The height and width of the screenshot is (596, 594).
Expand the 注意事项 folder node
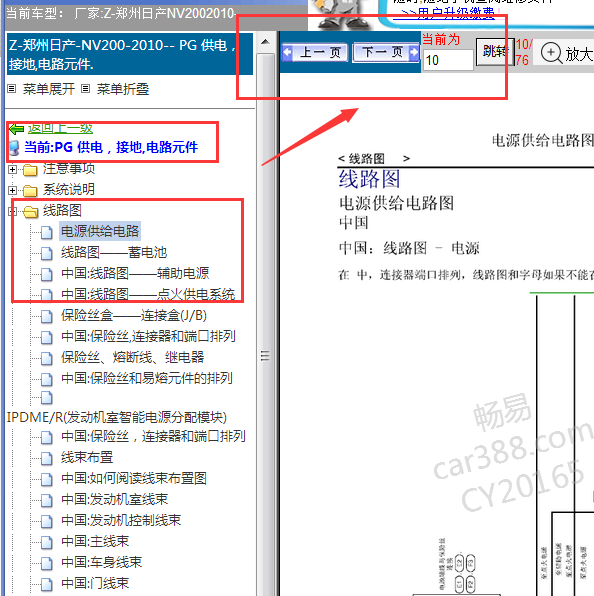click(x=12, y=170)
